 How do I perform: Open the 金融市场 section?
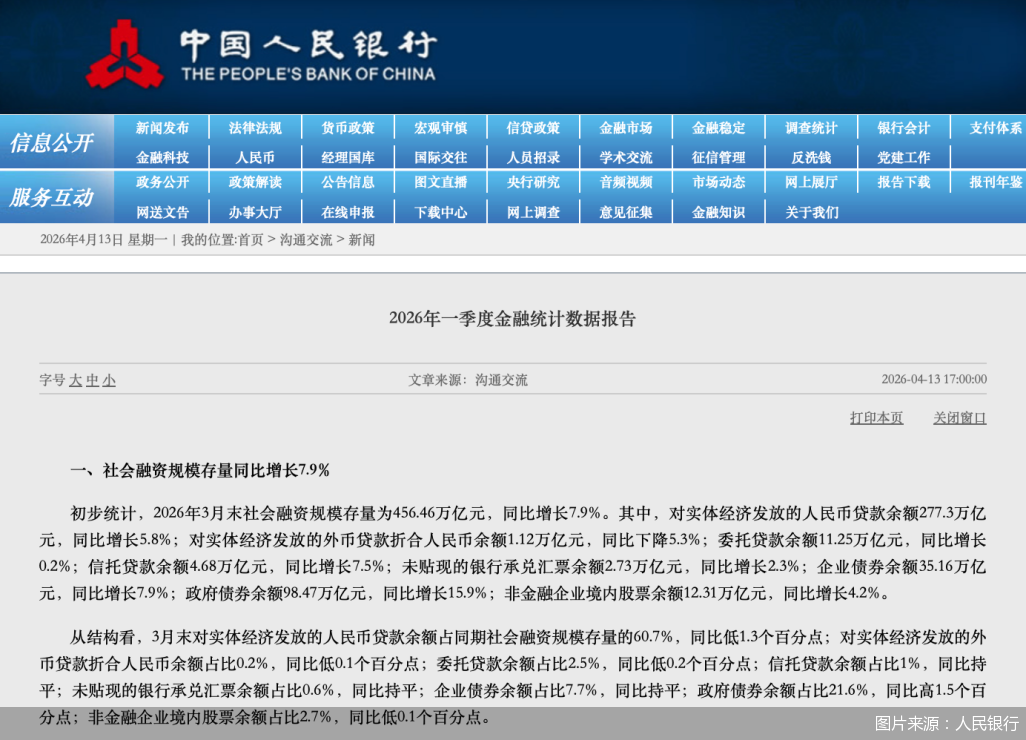[626, 128]
